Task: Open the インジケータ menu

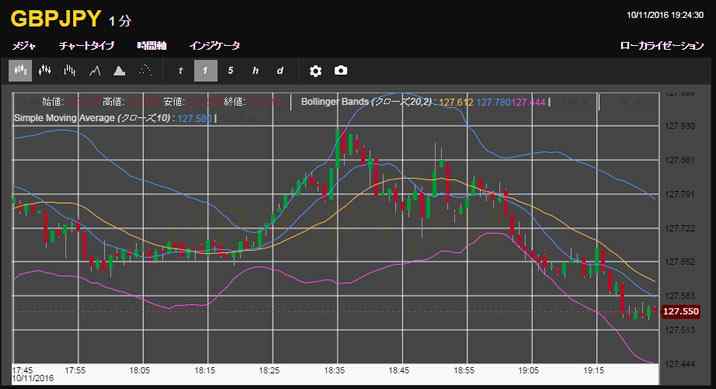Action: pos(215,46)
